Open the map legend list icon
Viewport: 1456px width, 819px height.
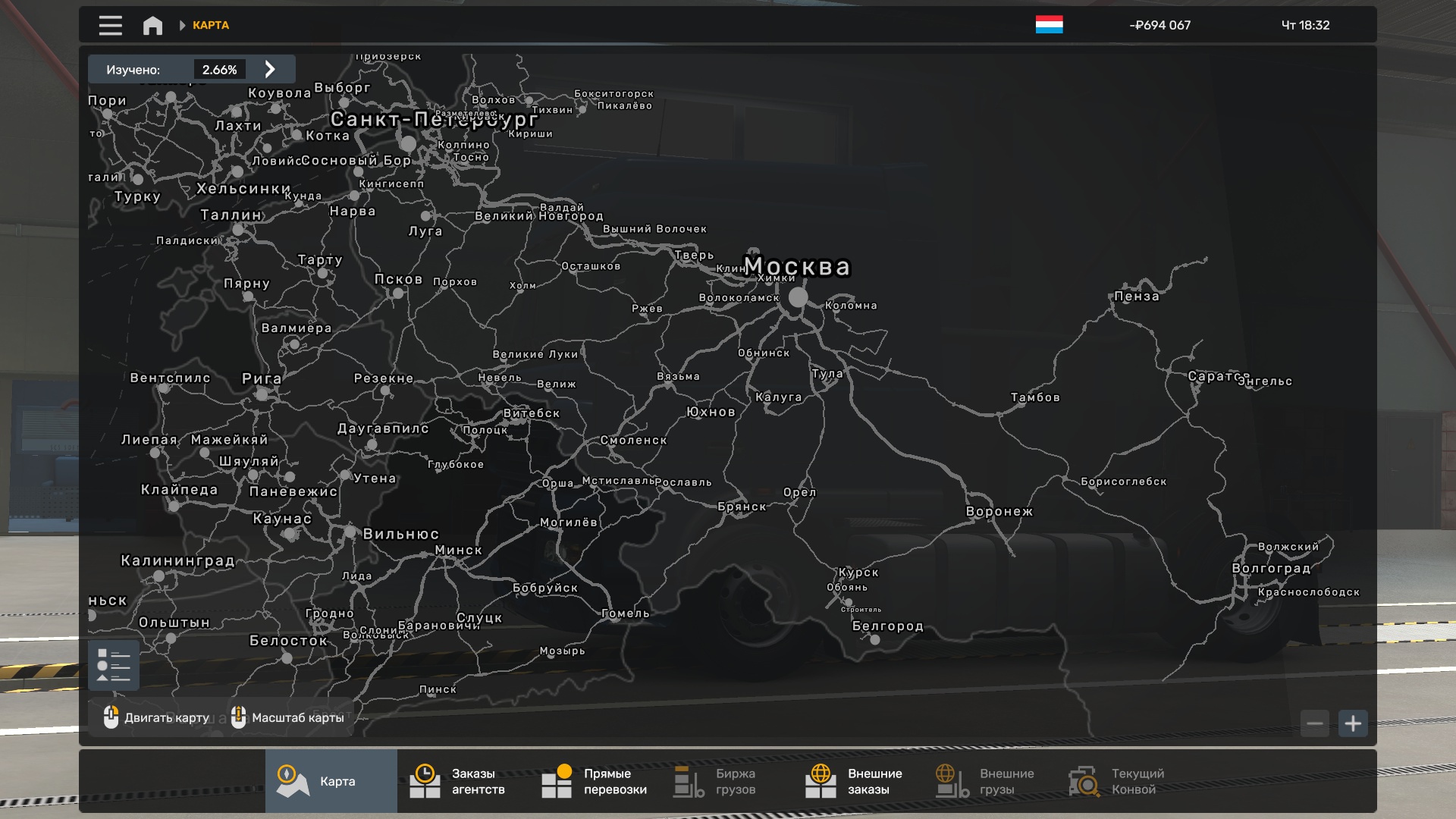coord(114,665)
